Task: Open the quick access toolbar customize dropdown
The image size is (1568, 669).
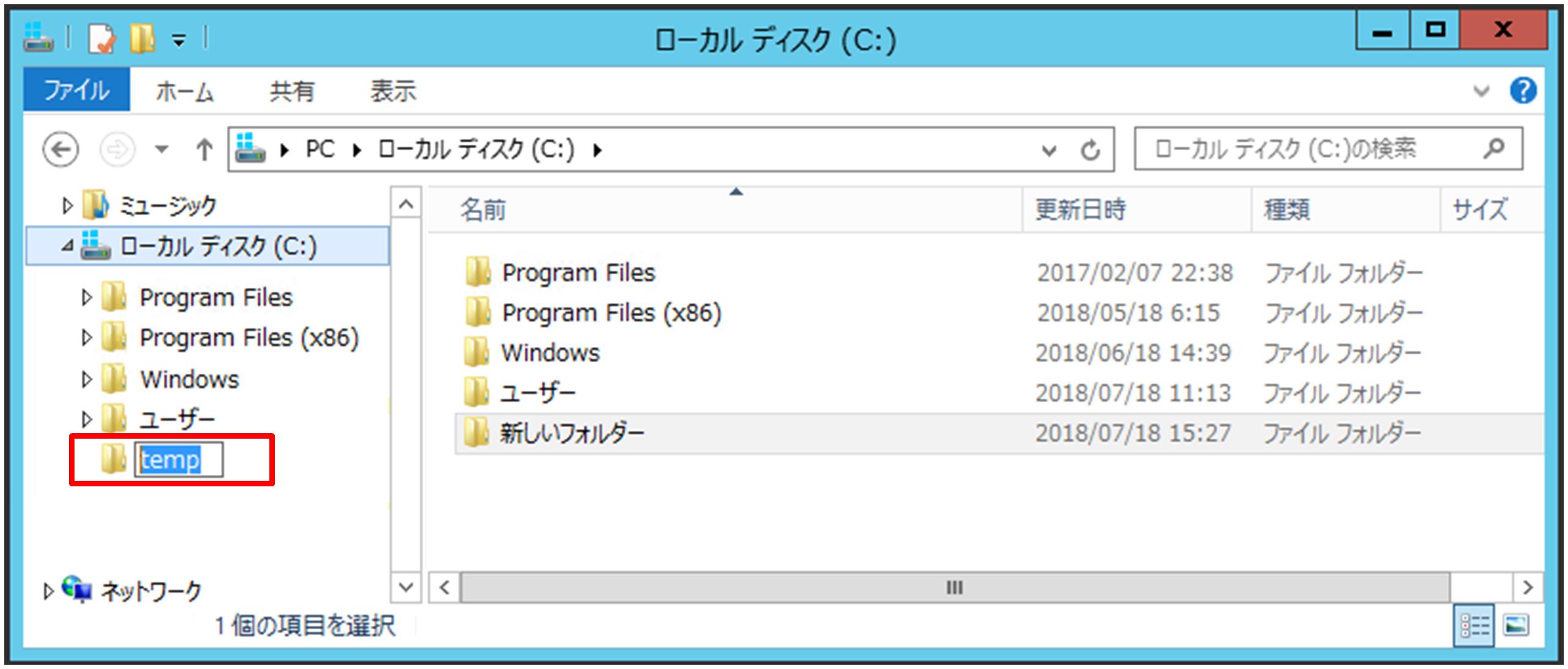Action: [x=179, y=41]
